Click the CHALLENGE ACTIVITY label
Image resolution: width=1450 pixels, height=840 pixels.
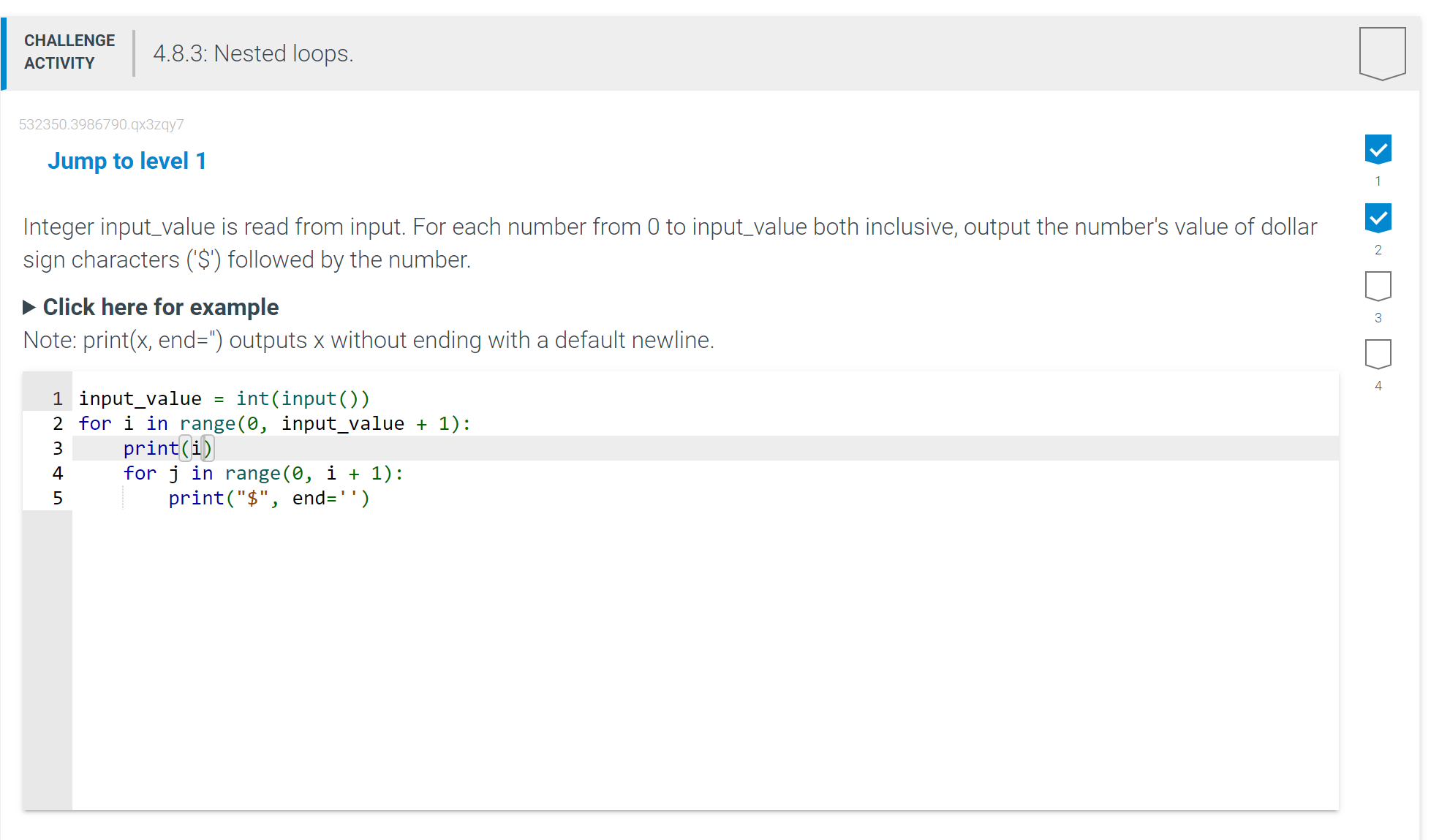pyautogui.click(x=68, y=52)
